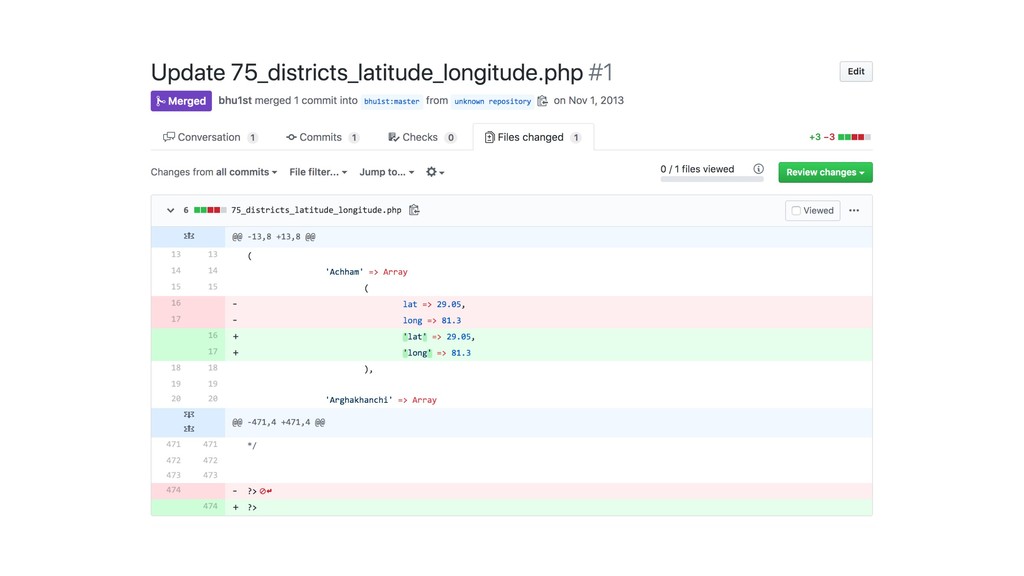1024x576 pixels.
Task: Open the Checks tab
Action: coord(421,137)
